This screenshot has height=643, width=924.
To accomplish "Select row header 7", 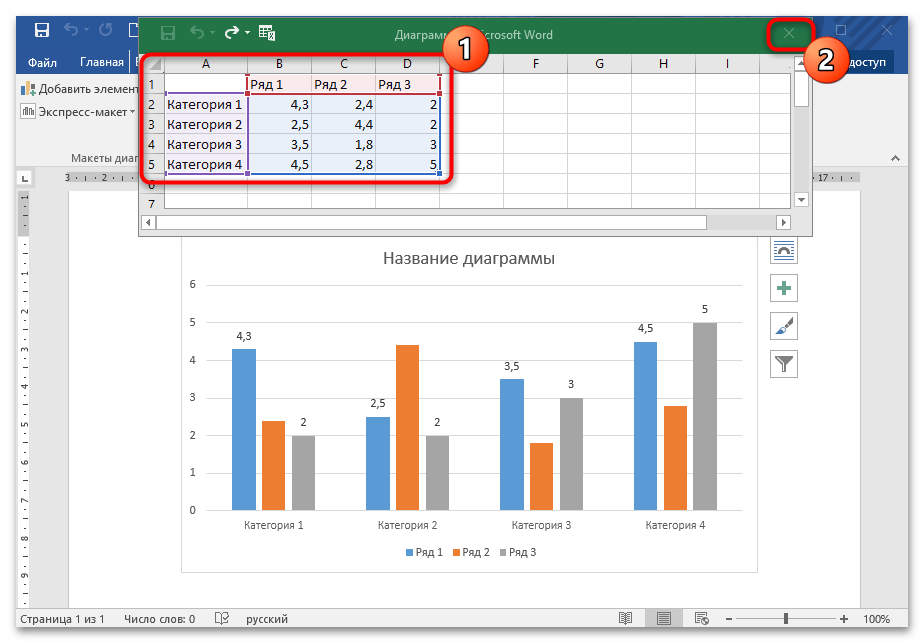I will 152,203.
